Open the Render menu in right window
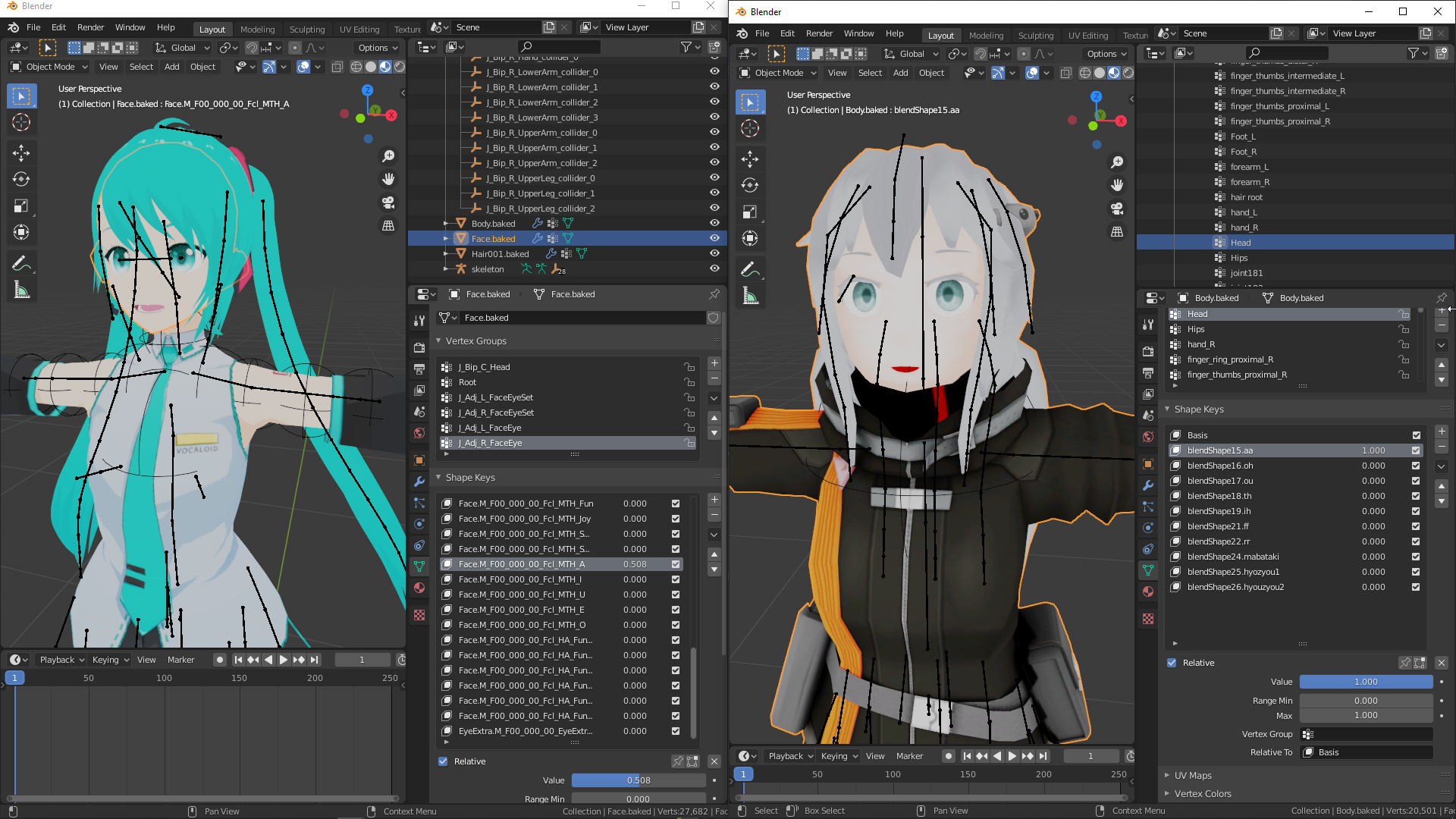Image resolution: width=1456 pixels, height=819 pixels. pyautogui.click(x=819, y=33)
